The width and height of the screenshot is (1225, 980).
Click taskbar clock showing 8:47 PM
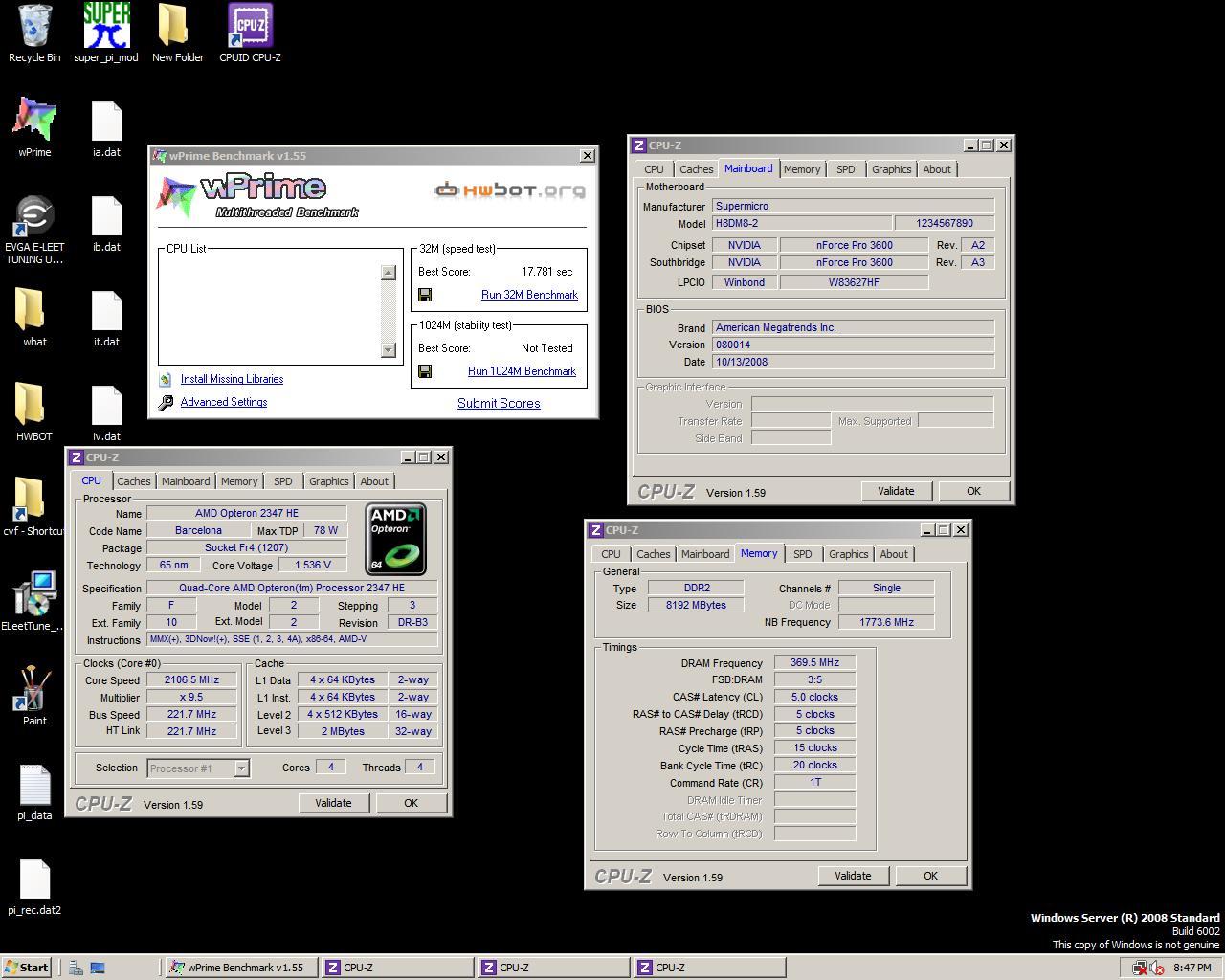pyautogui.click(x=1192, y=968)
